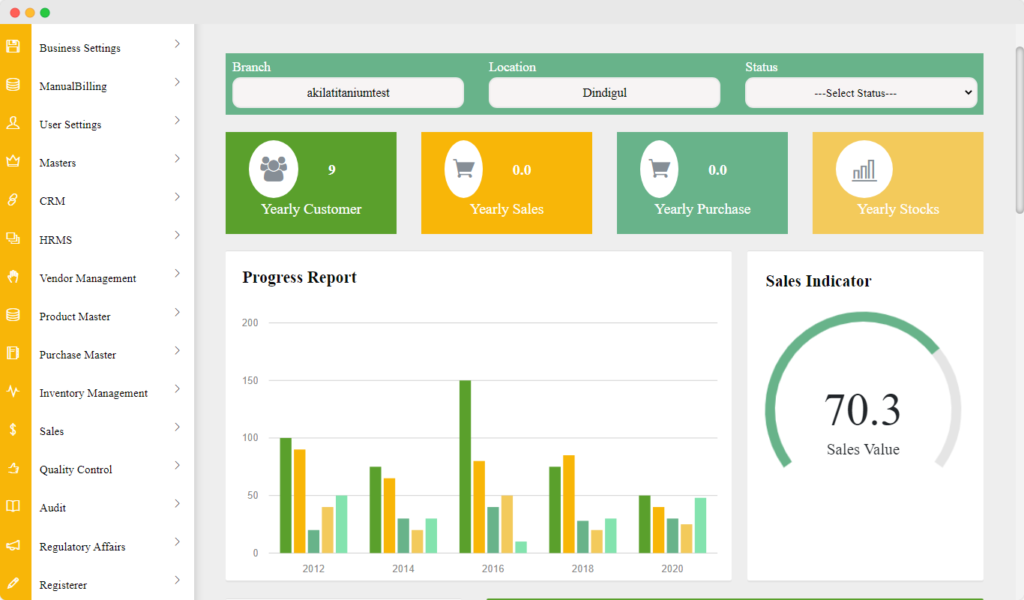Expand the Registerer chevron
The height and width of the screenshot is (600, 1024).
pyautogui.click(x=177, y=580)
